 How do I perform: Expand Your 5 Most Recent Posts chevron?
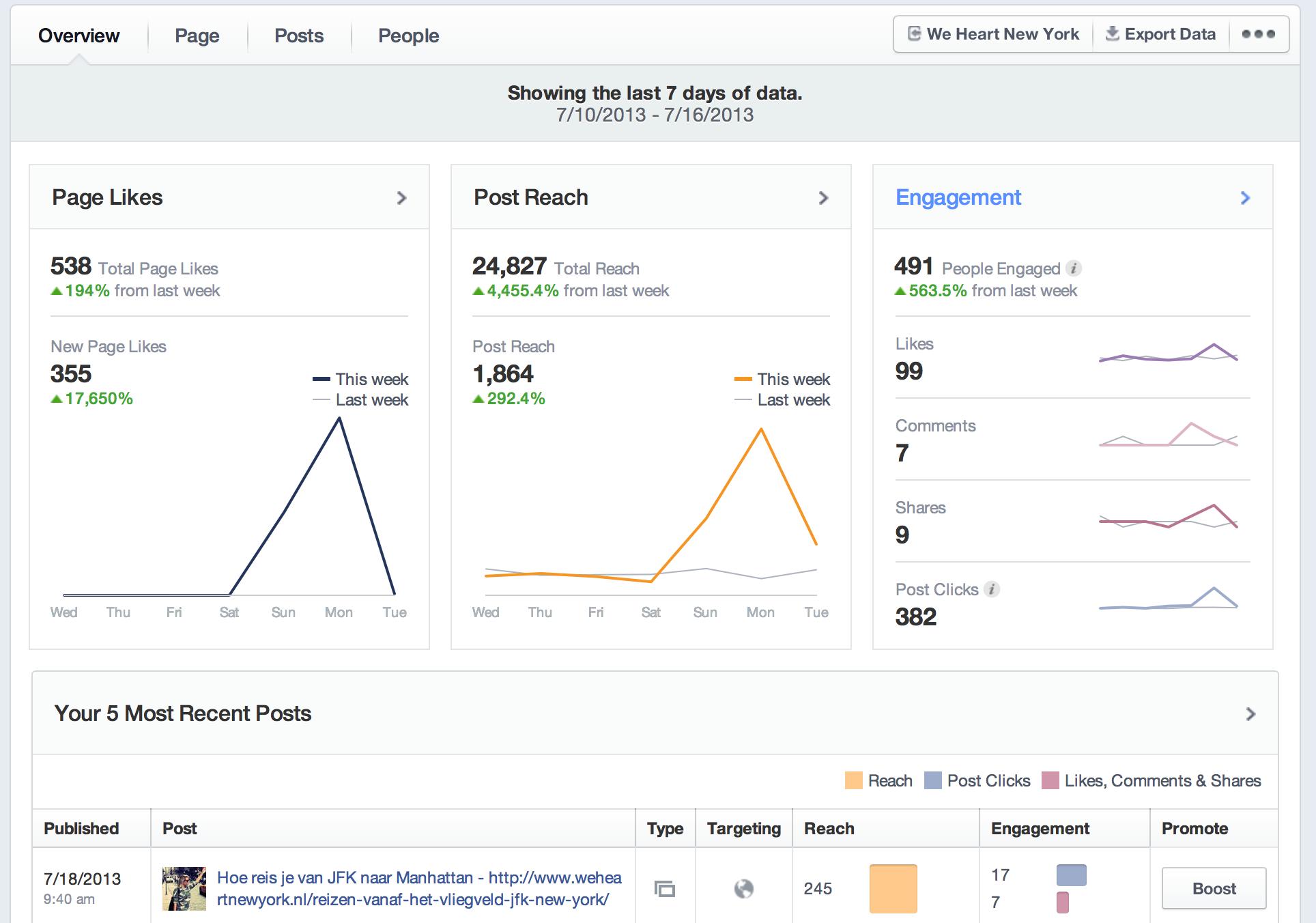click(1250, 714)
